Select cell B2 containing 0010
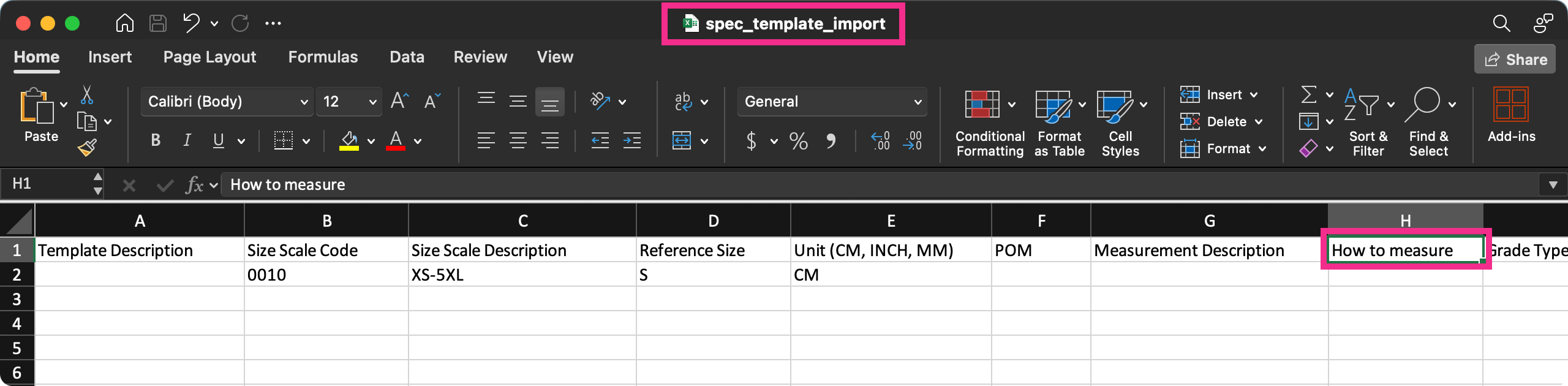Viewport: 1568px width, 386px height. (x=326, y=274)
